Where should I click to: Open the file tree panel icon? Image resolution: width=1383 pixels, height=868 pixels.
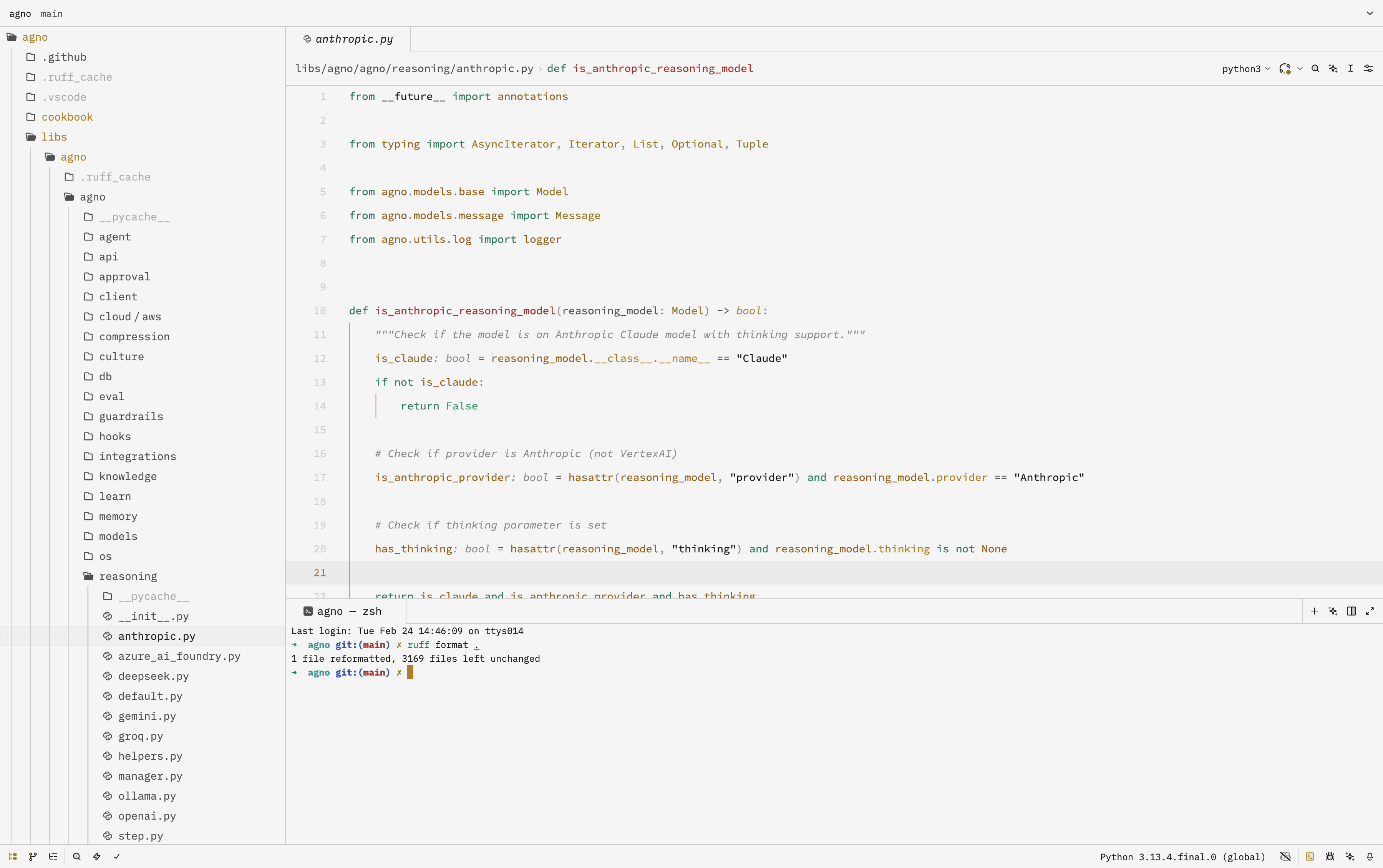(13, 856)
